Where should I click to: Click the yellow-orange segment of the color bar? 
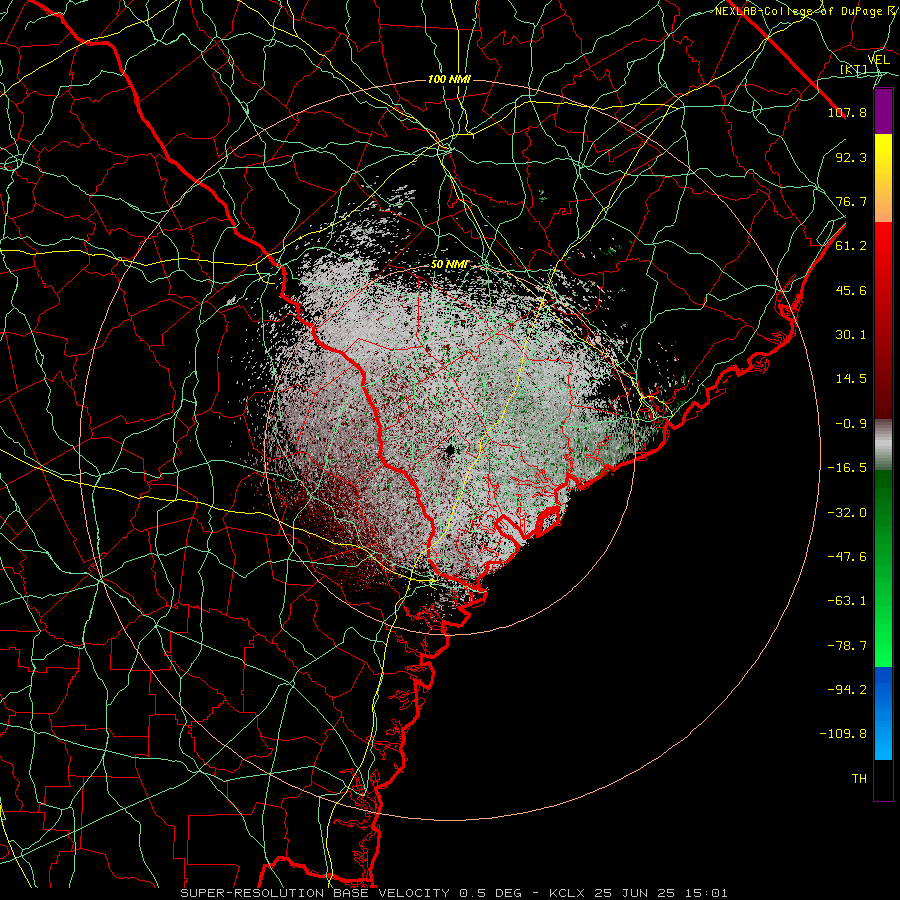click(883, 178)
